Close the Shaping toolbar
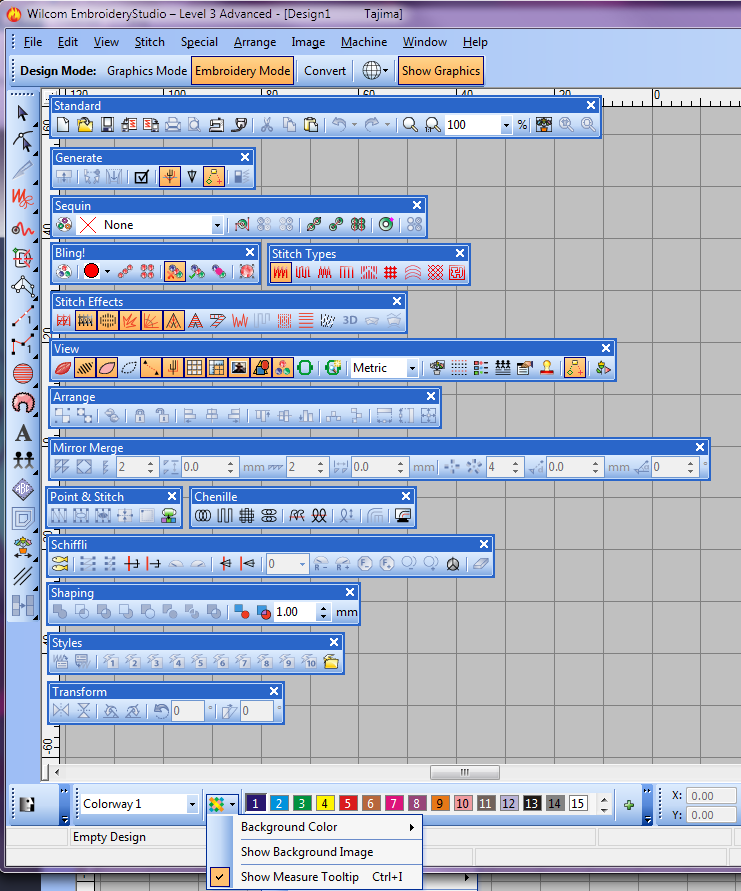 point(350,592)
